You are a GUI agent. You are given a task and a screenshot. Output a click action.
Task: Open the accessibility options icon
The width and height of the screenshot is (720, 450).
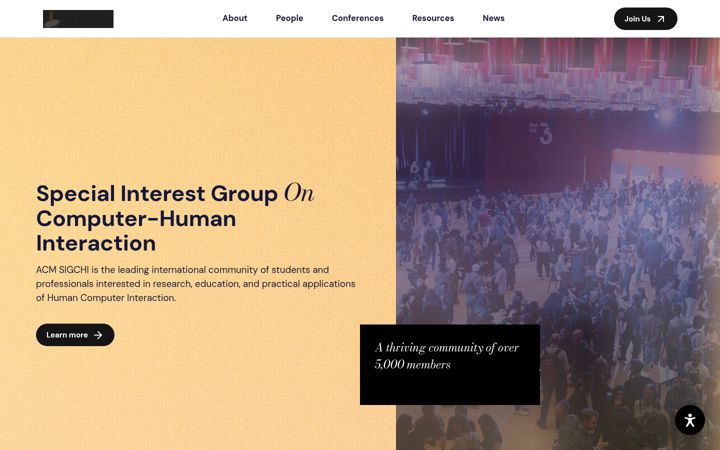689,420
